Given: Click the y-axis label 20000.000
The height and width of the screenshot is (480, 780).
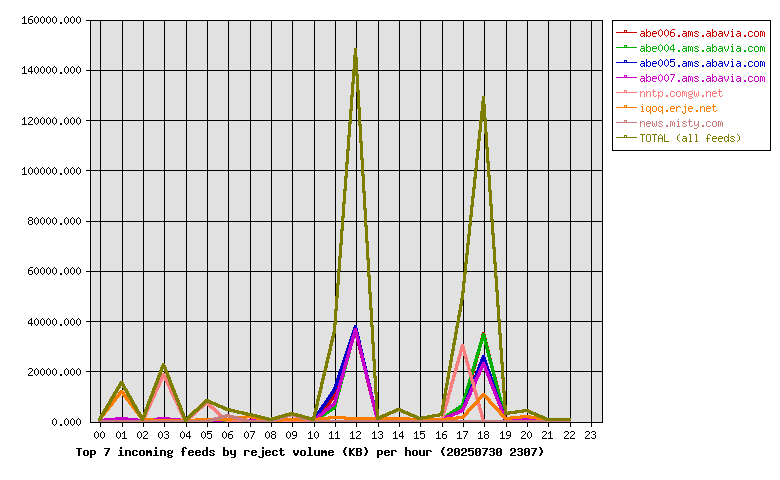Looking at the screenshot, I should [54, 372].
